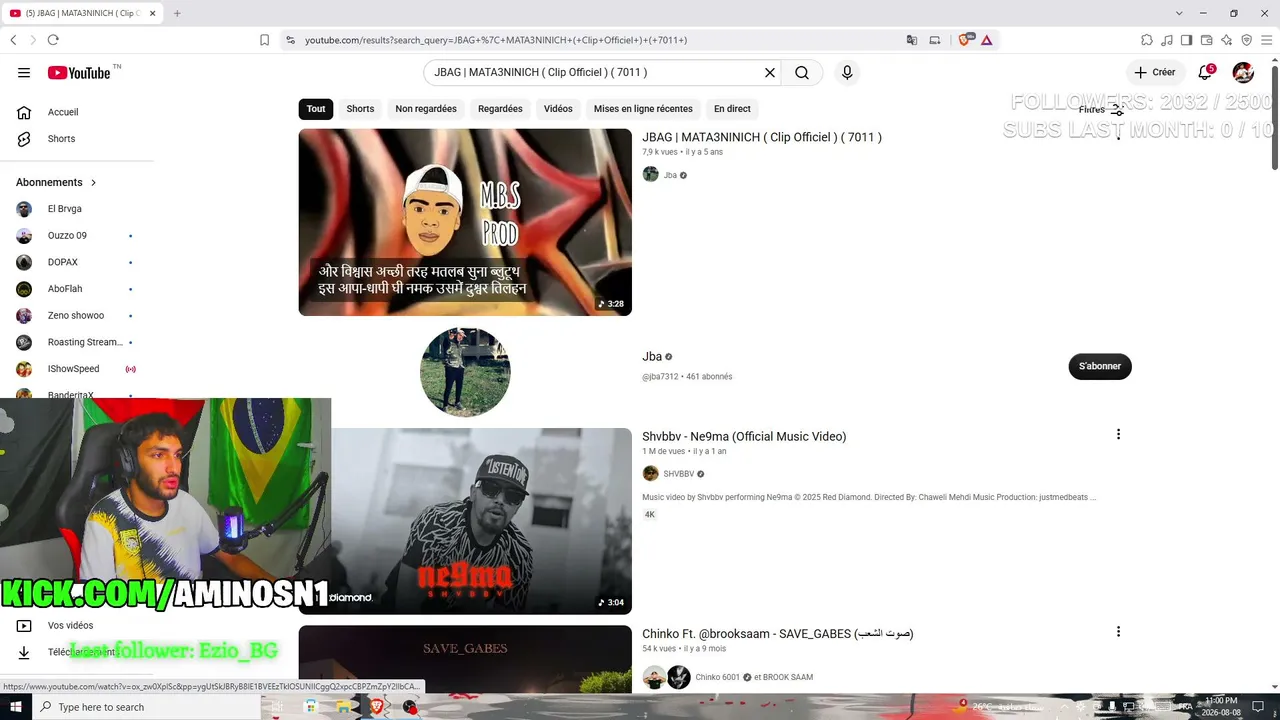This screenshot has width=1280, height=720.
Task: Open the Microsoft Store taskbar icon
Action: click(x=311, y=707)
